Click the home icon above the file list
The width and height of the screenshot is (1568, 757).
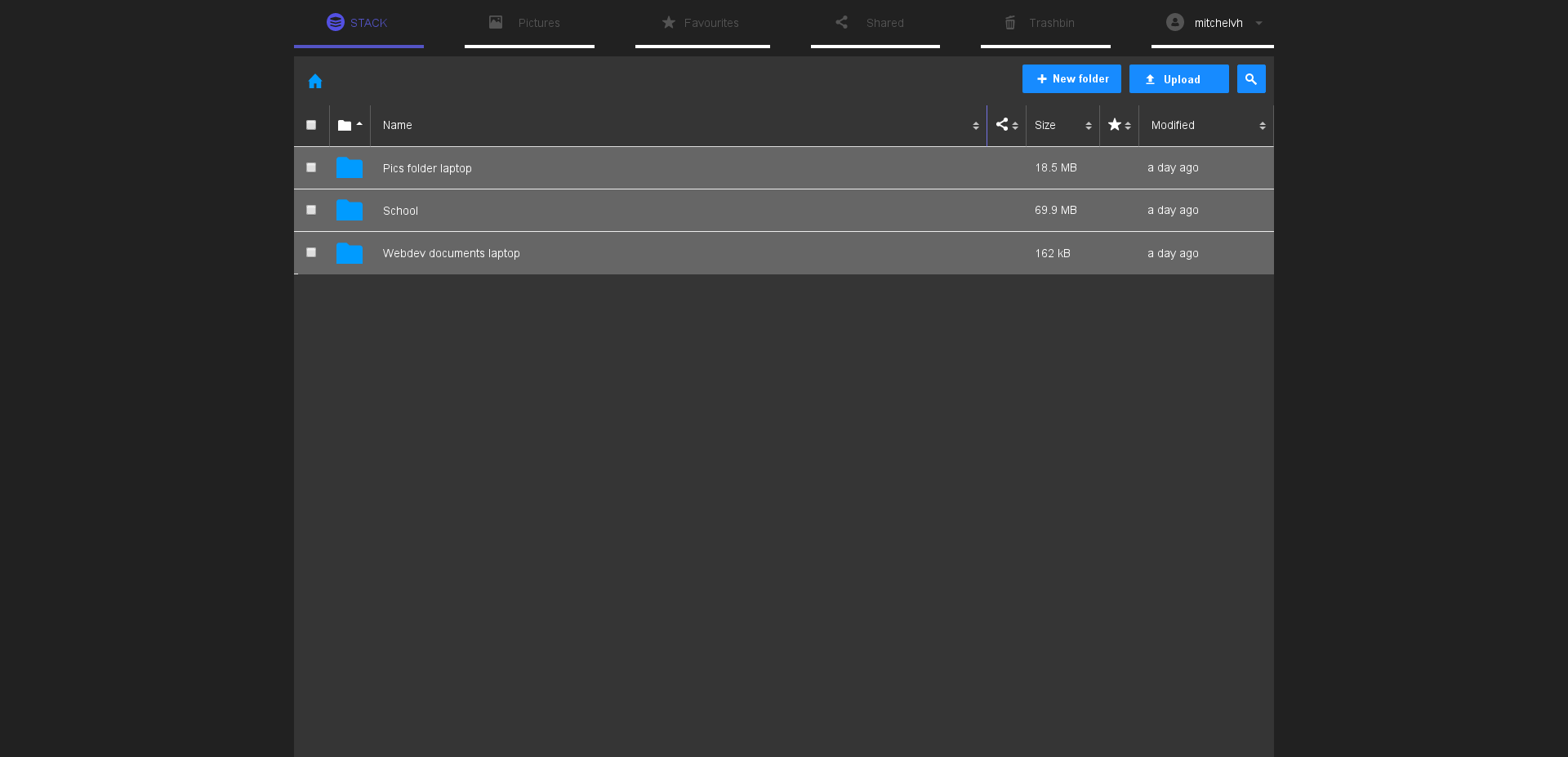click(315, 81)
